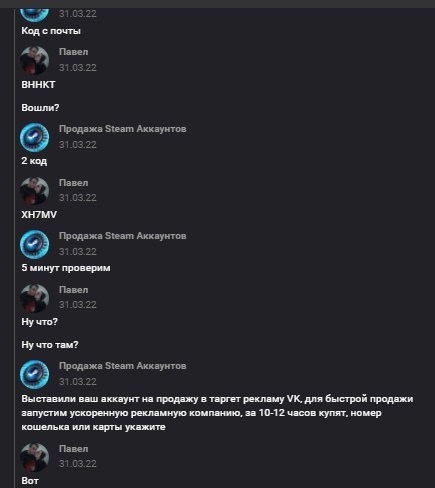This screenshot has width=435, height=488.
Task: Open "Продажа Steam Аккаунтов" name above "5 минут проверим"
Action: [x=123, y=236]
